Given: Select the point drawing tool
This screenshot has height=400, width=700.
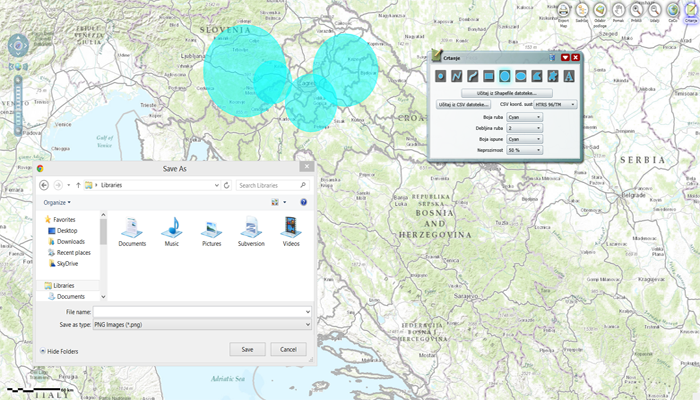Looking at the screenshot, I should 441,76.
